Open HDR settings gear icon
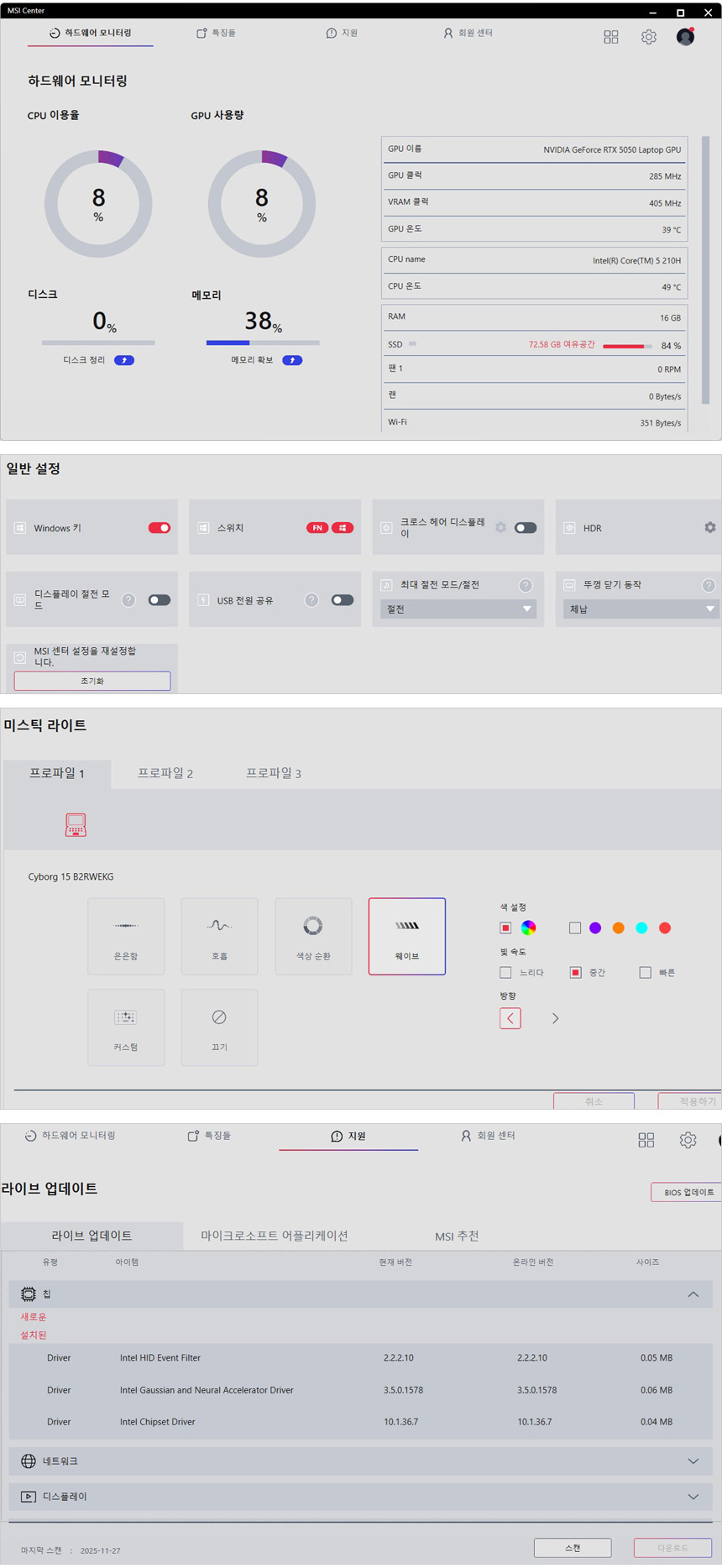Image resolution: width=722 pixels, height=1568 pixels. pyautogui.click(x=710, y=527)
